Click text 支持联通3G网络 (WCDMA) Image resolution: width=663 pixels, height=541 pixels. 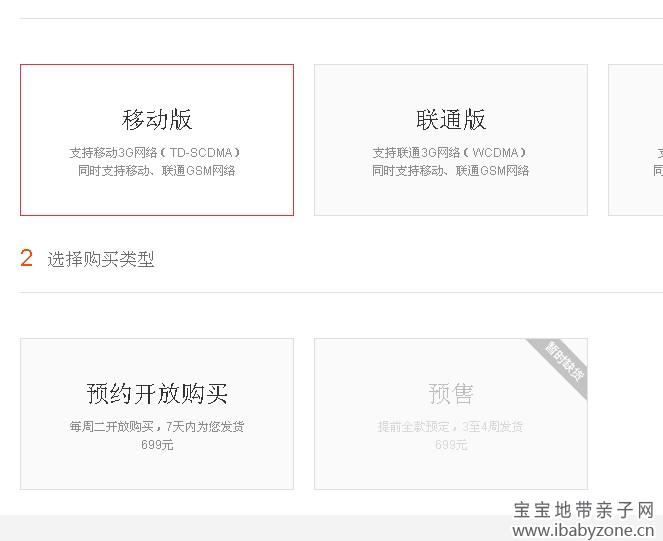click(449, 153)
